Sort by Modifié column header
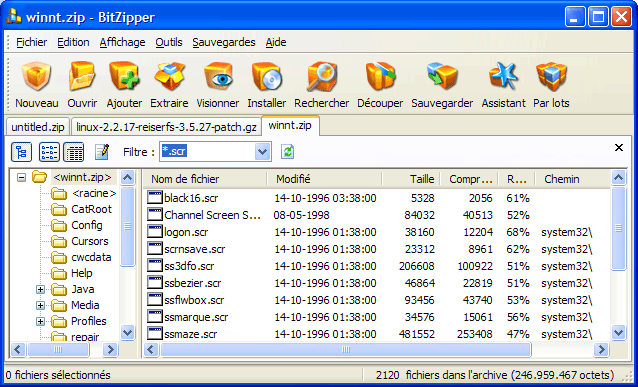The width and height of the screenshot is (638, 387). point(325,179)
